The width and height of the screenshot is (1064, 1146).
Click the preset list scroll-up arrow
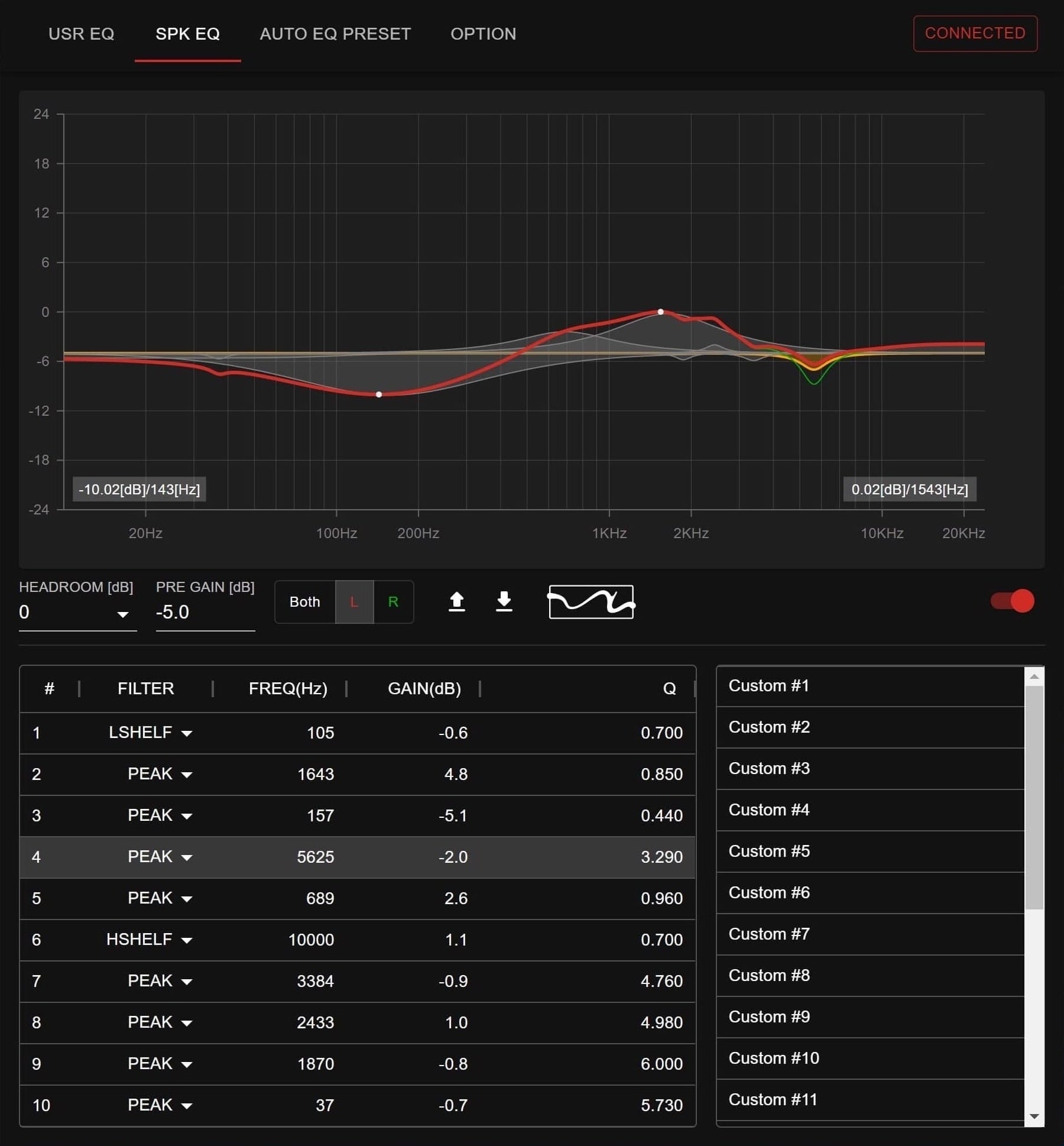pyautogui.click(x=1034, y=676)
